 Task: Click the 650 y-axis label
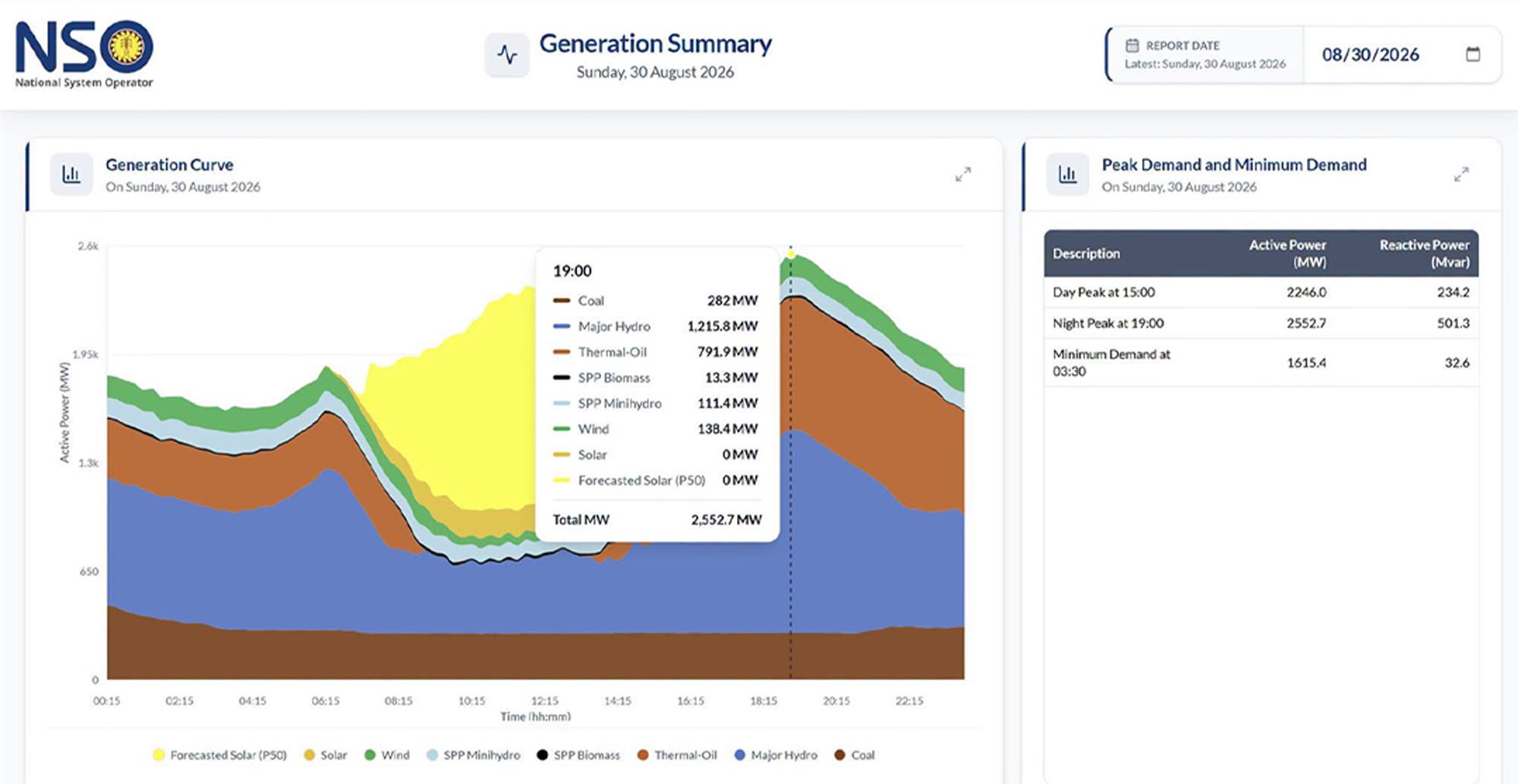pyautogui.click(x=89, y=571)
